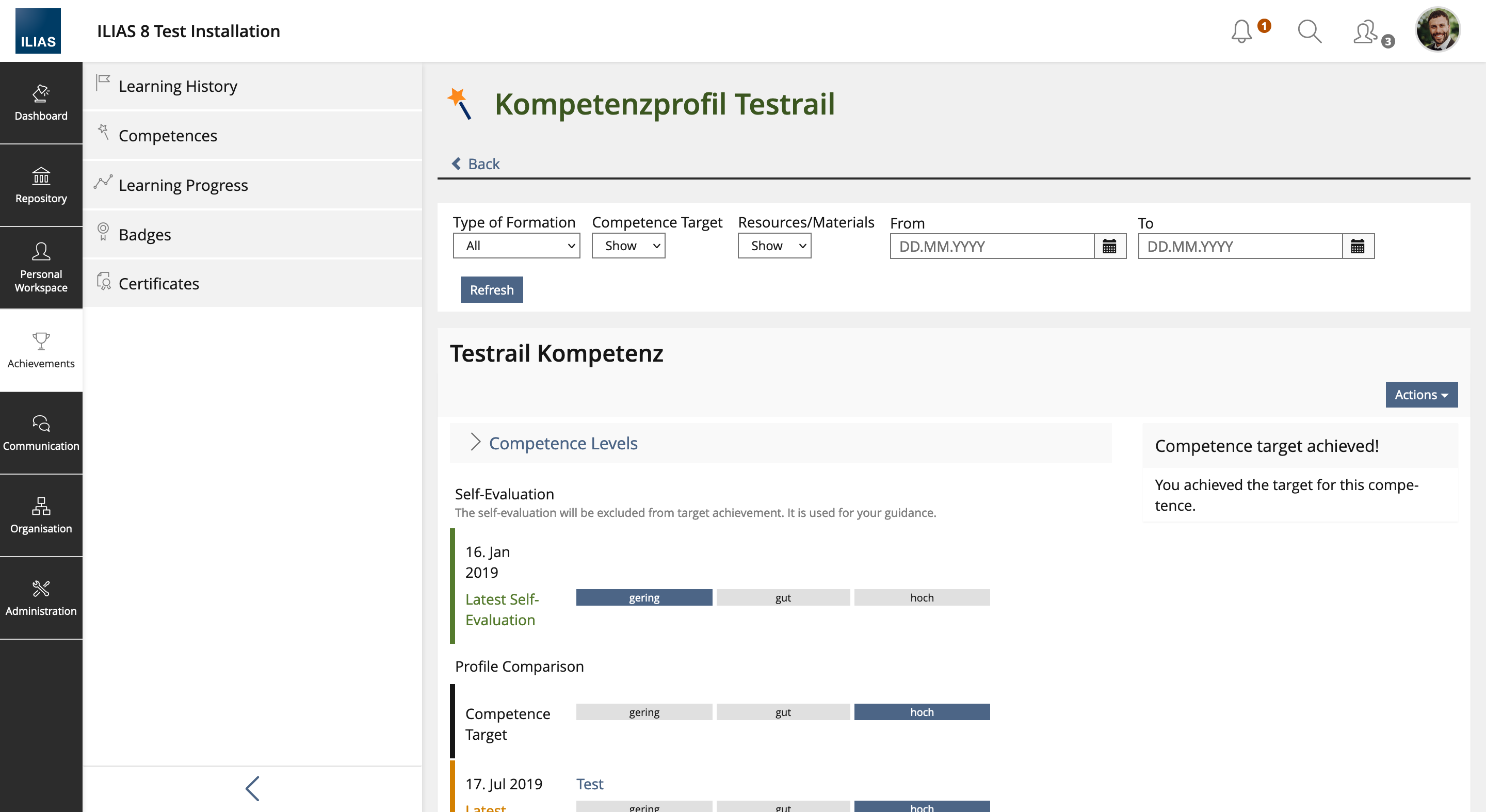The height and width of the screenshot is (812, 1486).
Task: Open the notifications bell icon
Action: (1241, 31)
